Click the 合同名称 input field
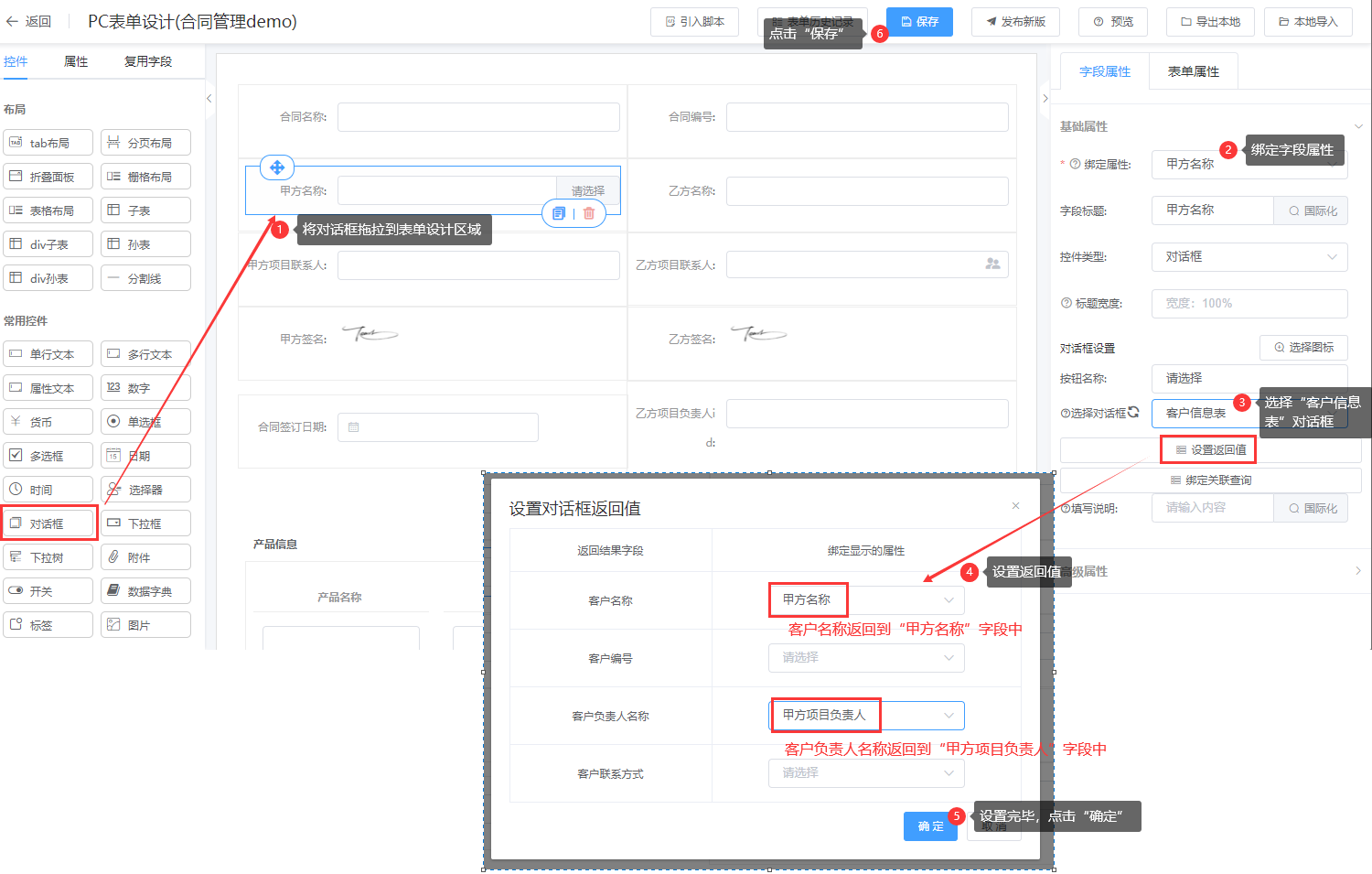 478,117
